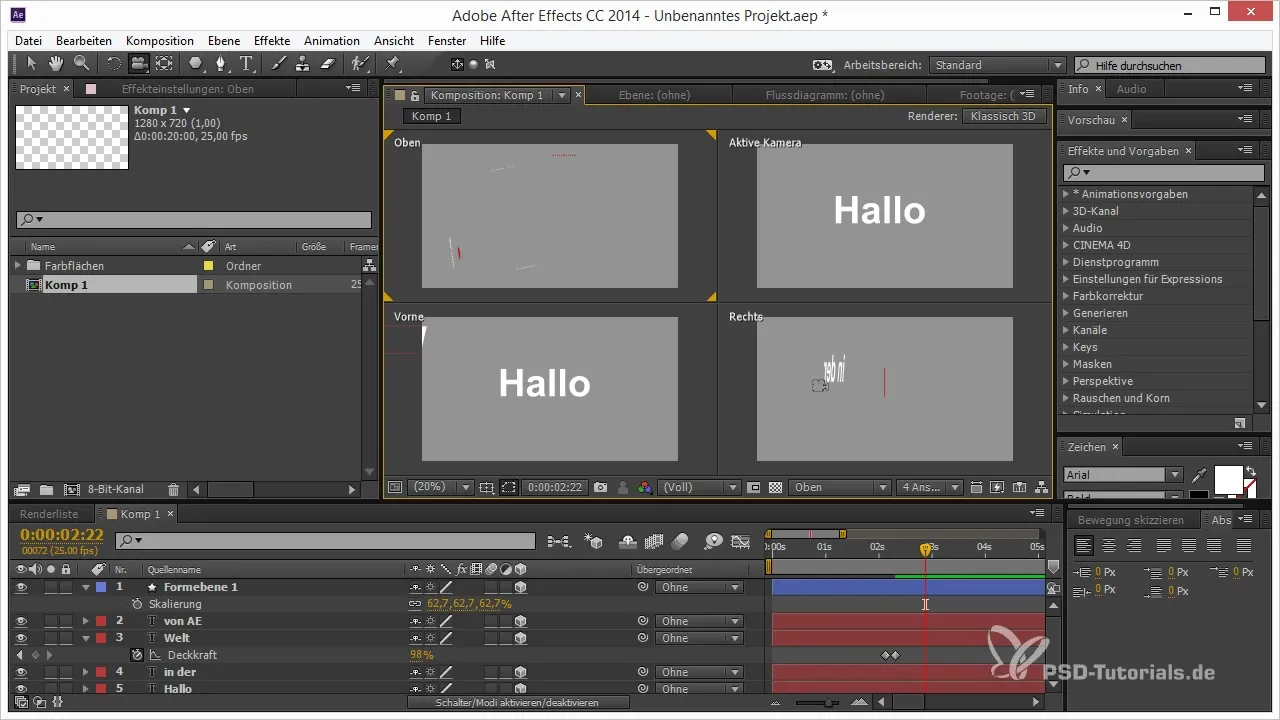Screen dimensions: 1280x720
Task: Open the 3D view Oben dropdown
Action: pyautogui.click(x=839, y=487)
